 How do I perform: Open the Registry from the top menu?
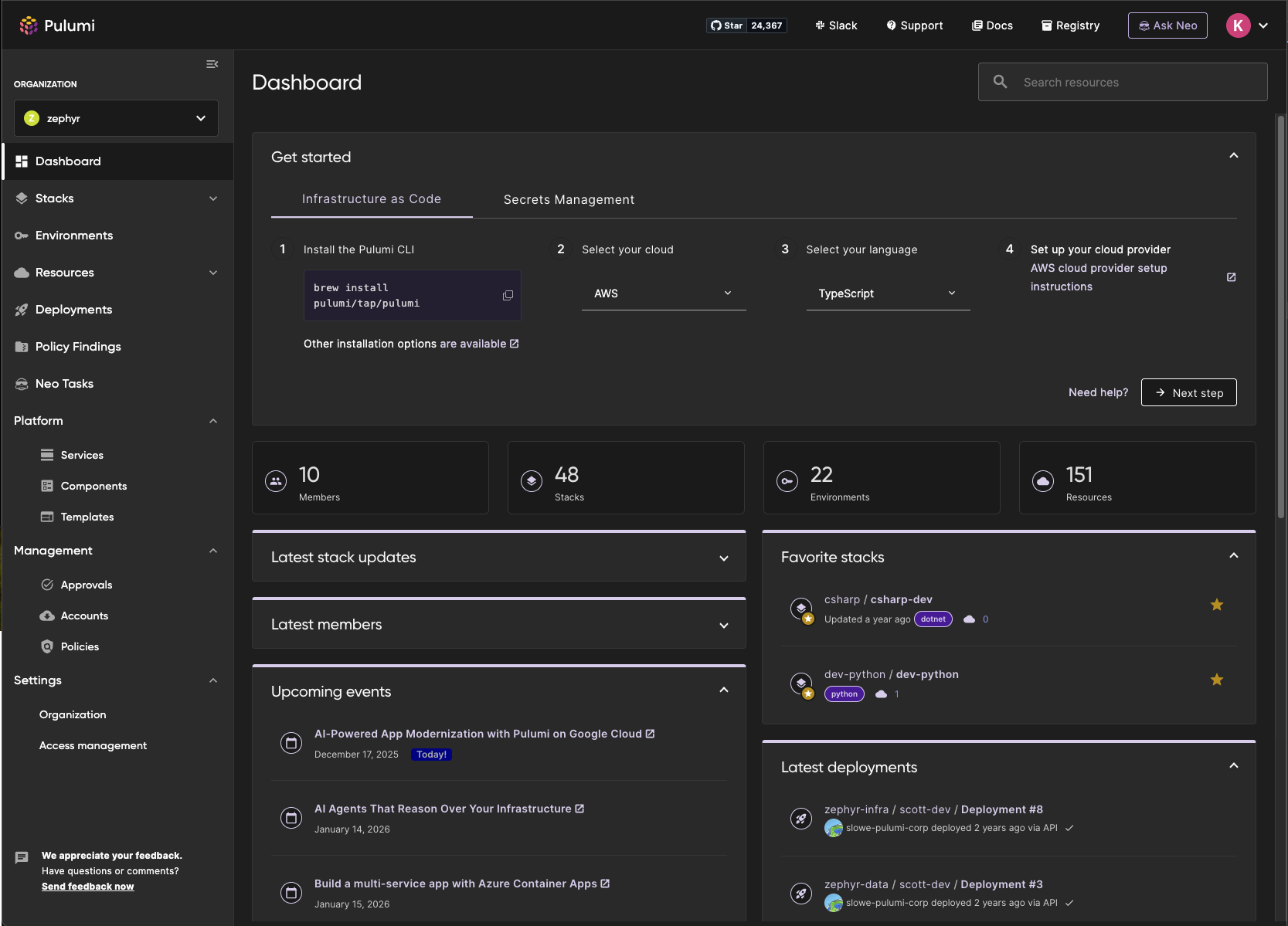(1070, 25)
